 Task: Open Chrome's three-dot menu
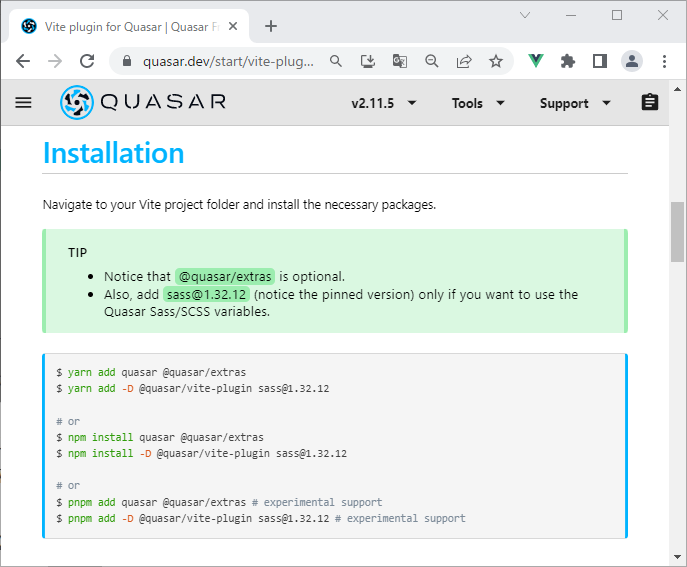(664, 61)
